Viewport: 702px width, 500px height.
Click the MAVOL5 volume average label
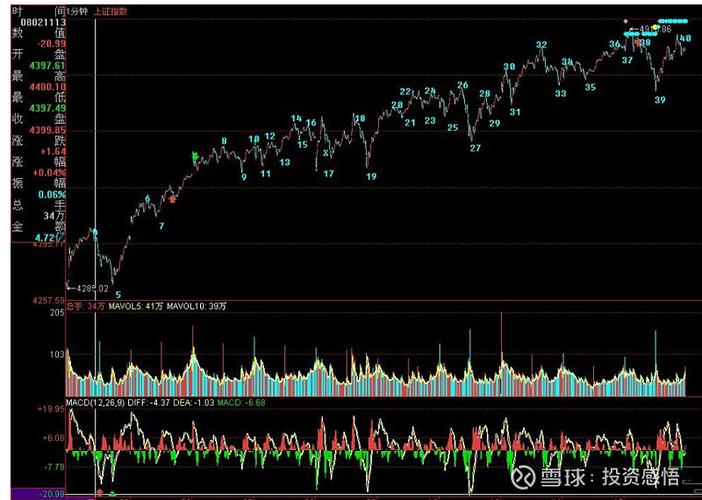[142, 305]
